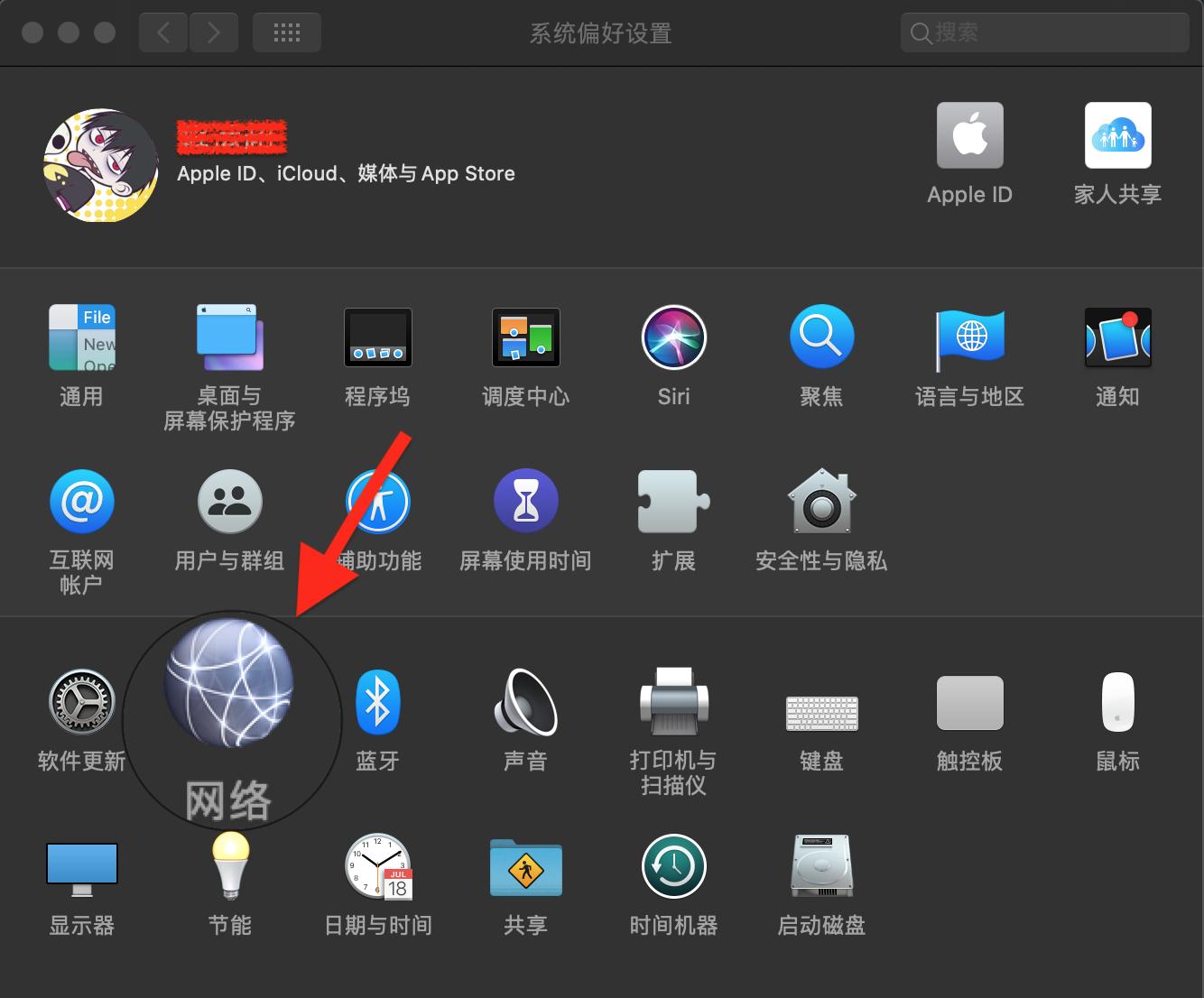Open the Apple ID pane
The height and width of the screenshot is (998, 1204).
[x=969, y=135]
